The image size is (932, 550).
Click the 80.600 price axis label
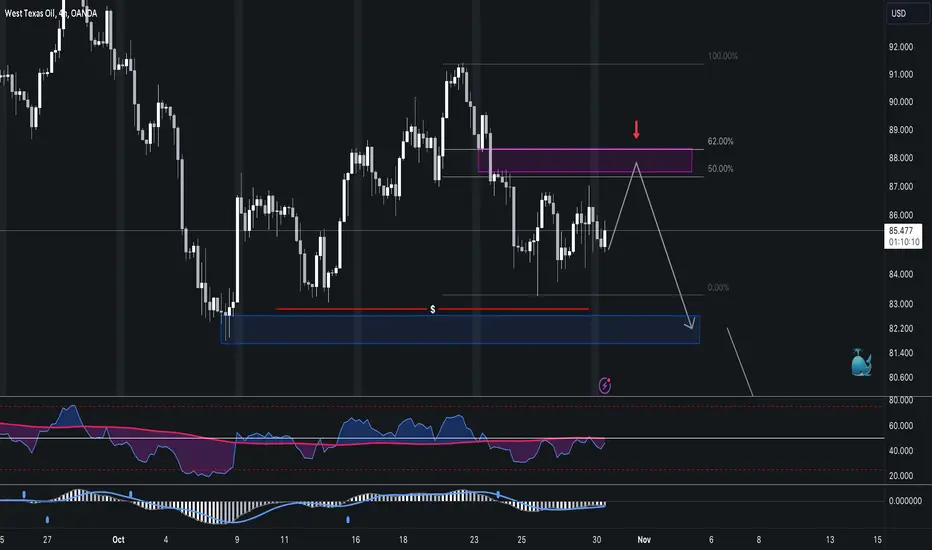pyautogui.click(x=901, y=377)
